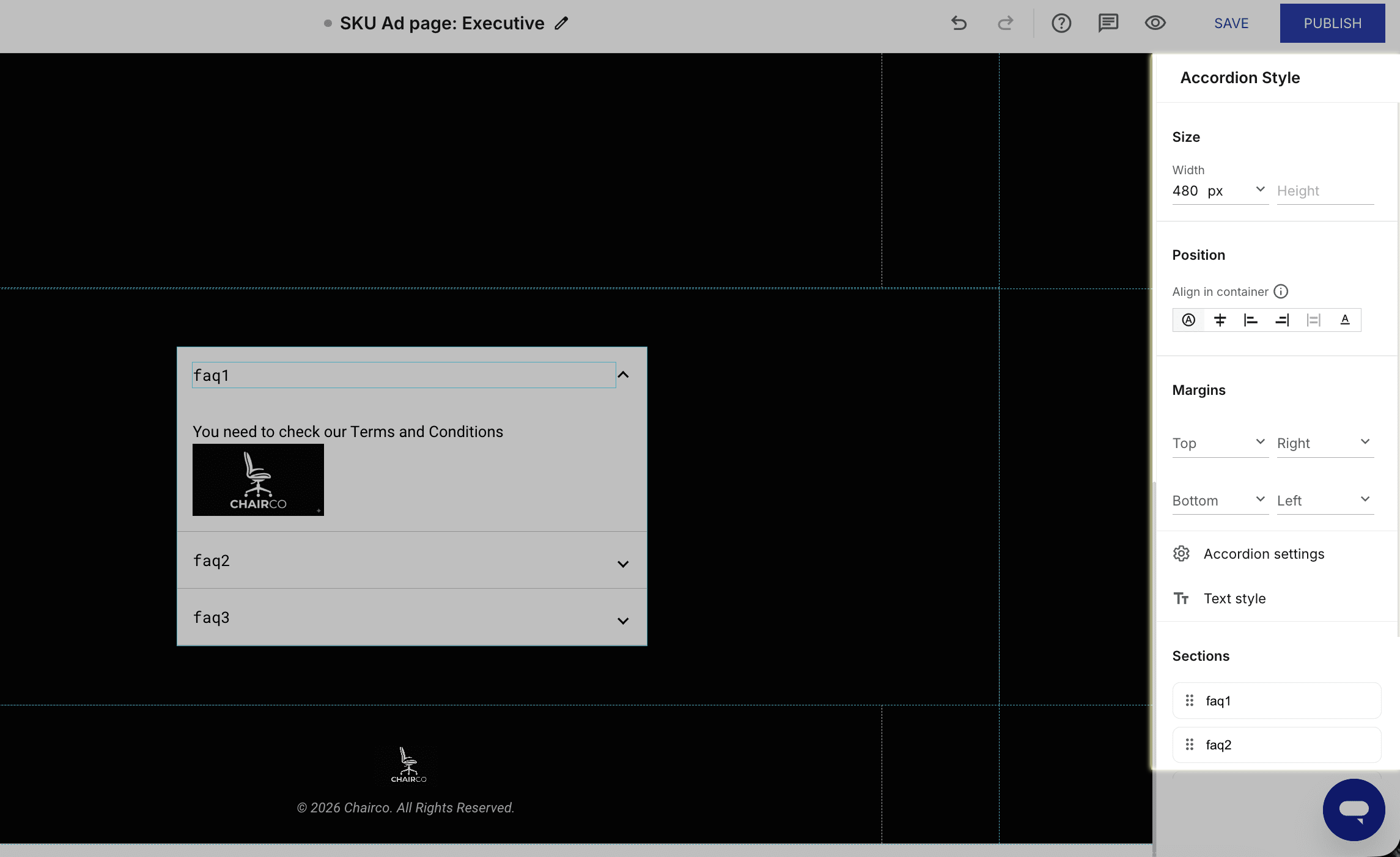
Task: Select align left in container option
Action: pos(1251,320)
